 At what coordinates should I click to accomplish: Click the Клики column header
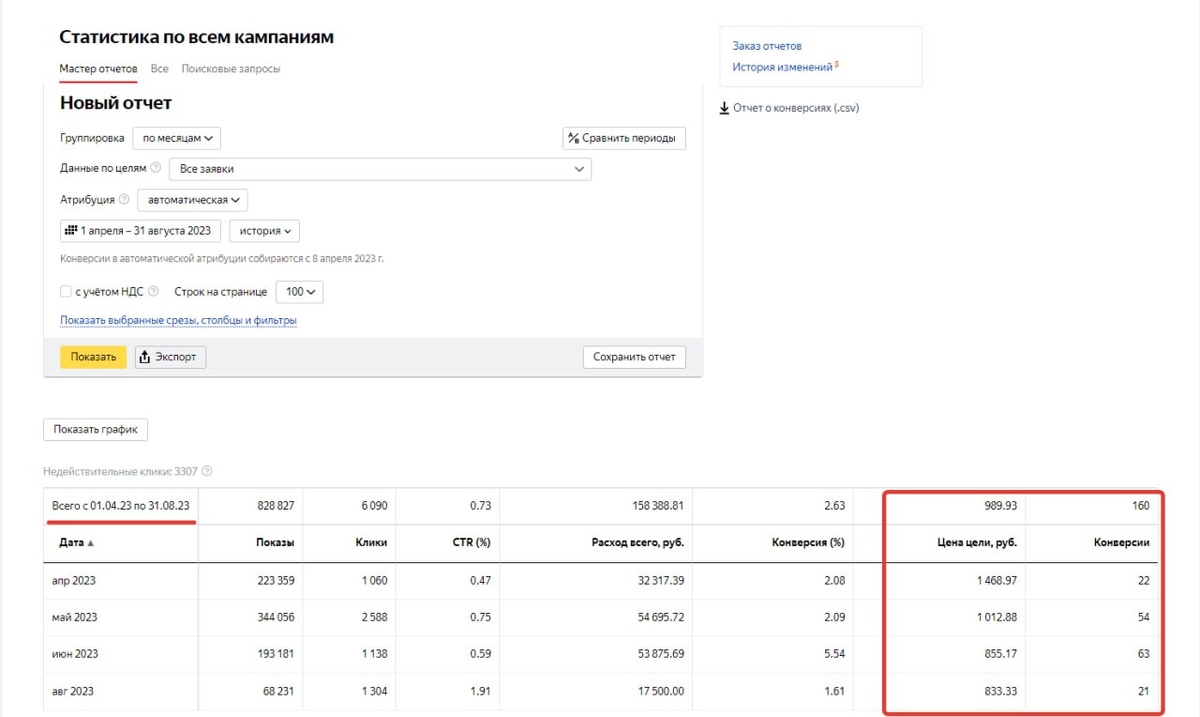(371, 543)
